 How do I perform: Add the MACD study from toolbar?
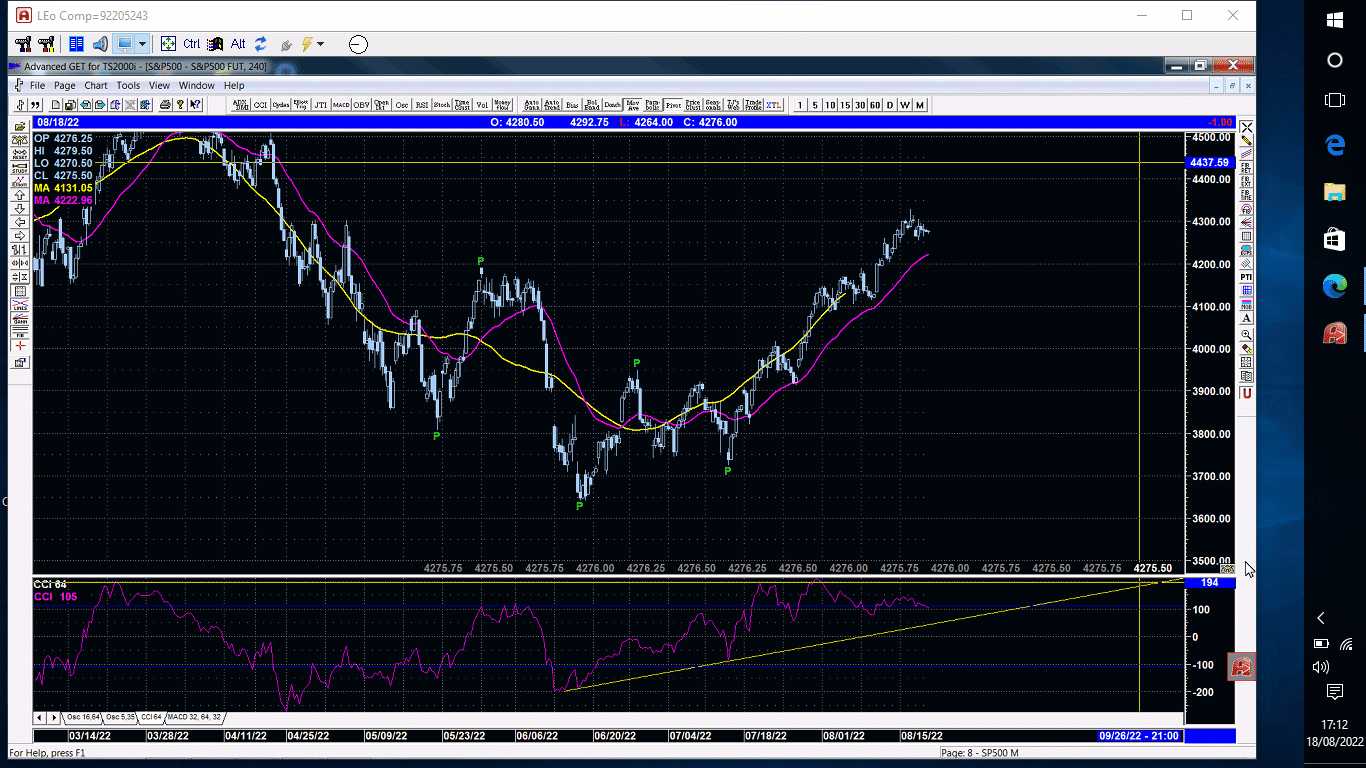click(x=341, y=104)
